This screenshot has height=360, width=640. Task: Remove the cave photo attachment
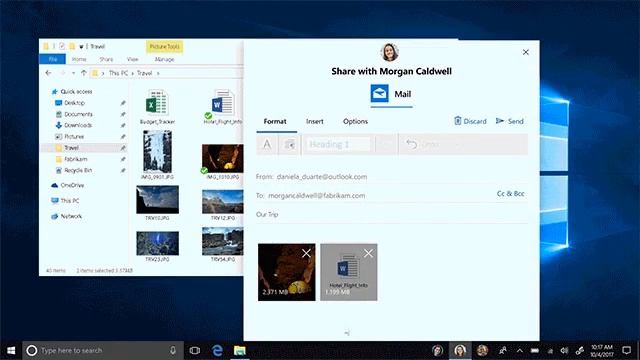pyautogui.click(x=306, y=253)
